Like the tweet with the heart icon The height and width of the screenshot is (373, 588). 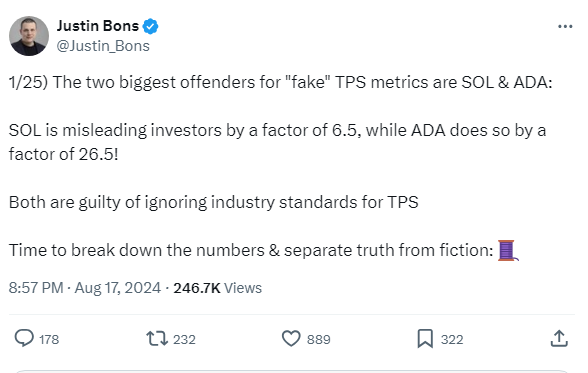[x=291, y=338]
